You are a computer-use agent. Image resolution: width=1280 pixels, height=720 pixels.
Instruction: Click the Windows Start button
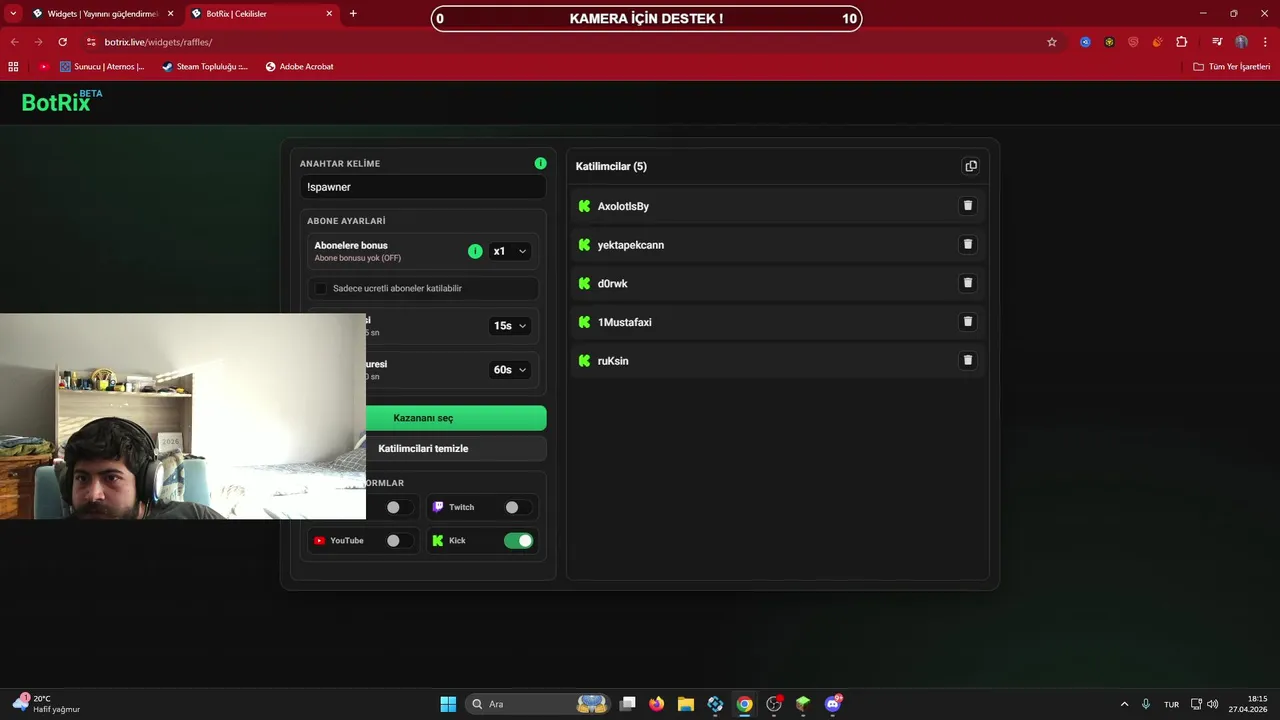[448, 704]
